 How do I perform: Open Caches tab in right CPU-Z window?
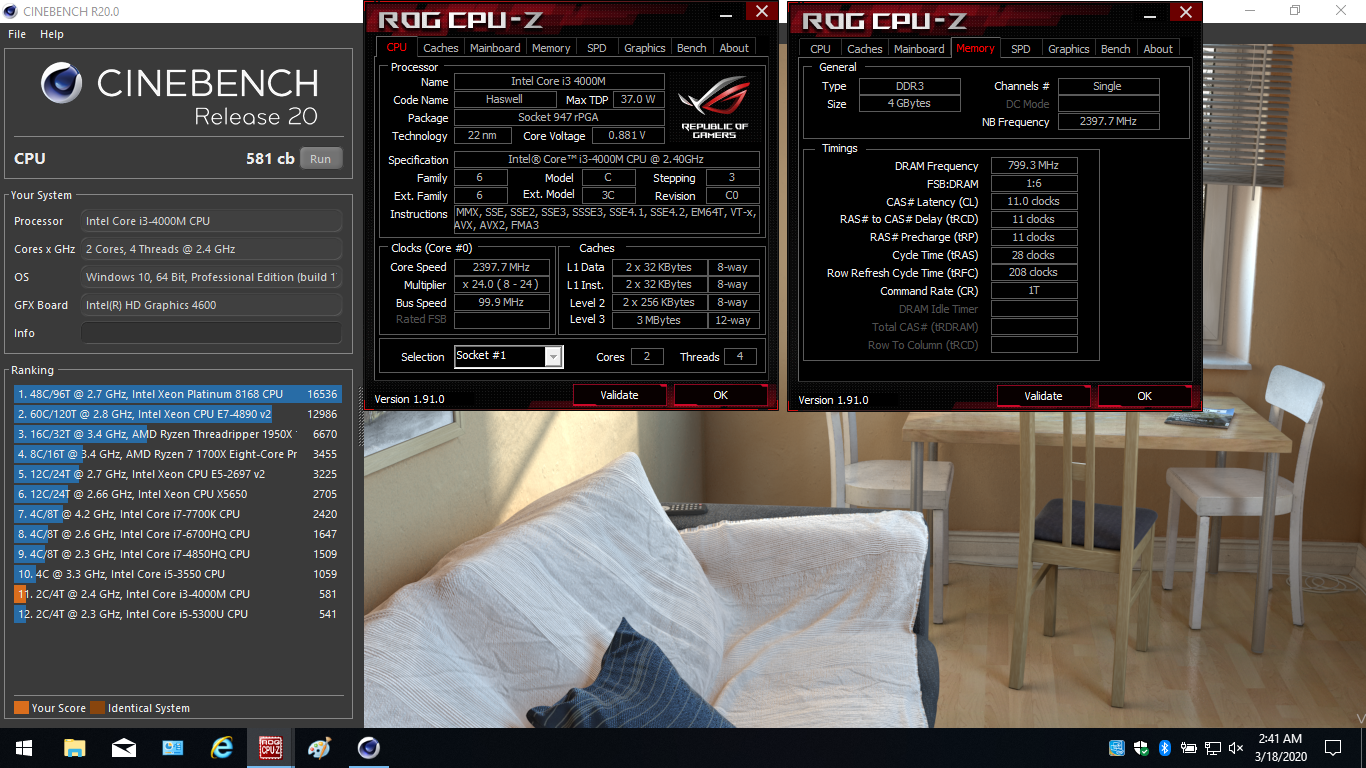pyautogui.click(x=865, y=49)
